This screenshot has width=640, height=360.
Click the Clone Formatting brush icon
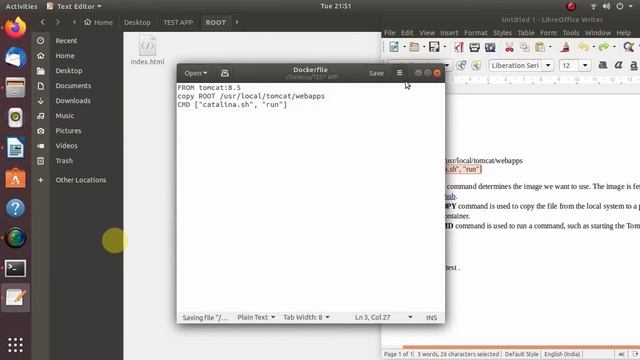click(565, 47)
